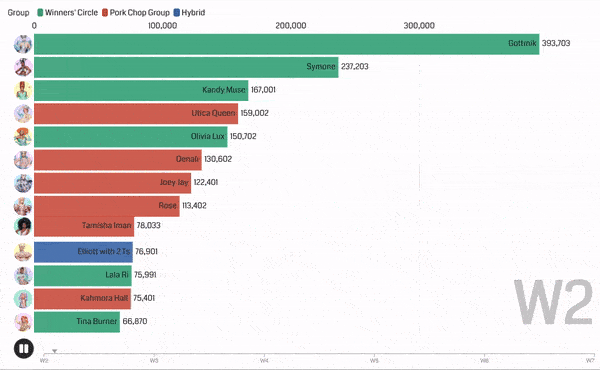Select Kandy Muse's avatar icon
The width and height of the screenshot is (600, 370).
pyautogui.click(x=23, y=91)
